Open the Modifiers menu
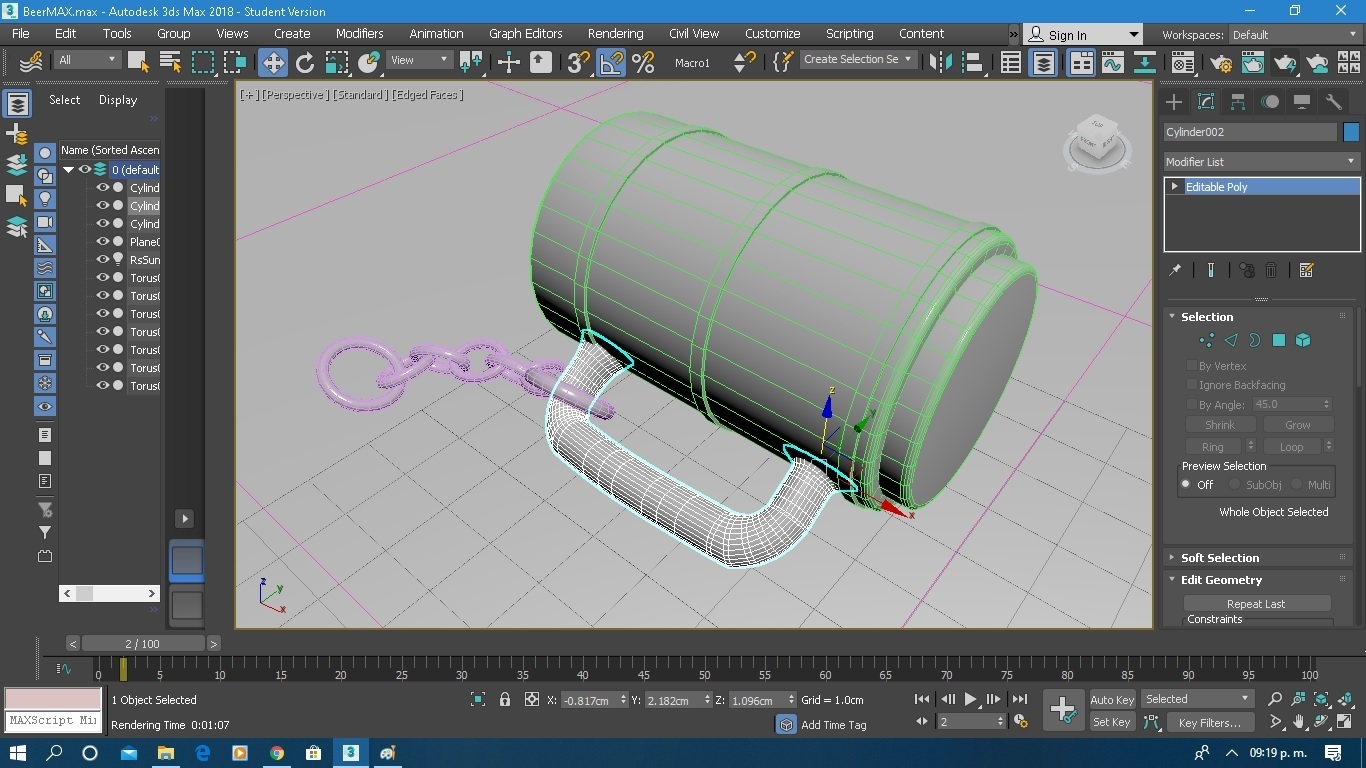The image size is (1366, 768). click(x=359, y=33)
